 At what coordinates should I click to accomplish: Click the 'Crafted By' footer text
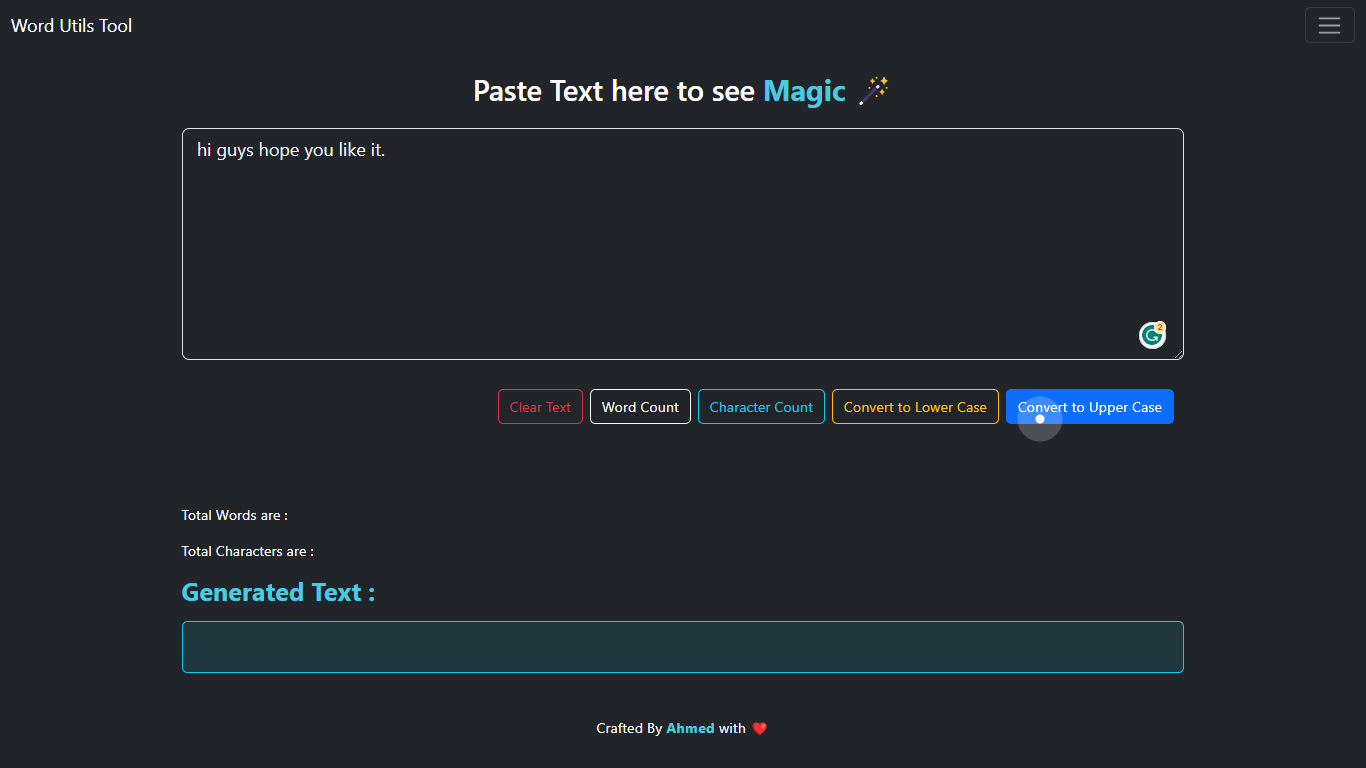pos(629,728)
